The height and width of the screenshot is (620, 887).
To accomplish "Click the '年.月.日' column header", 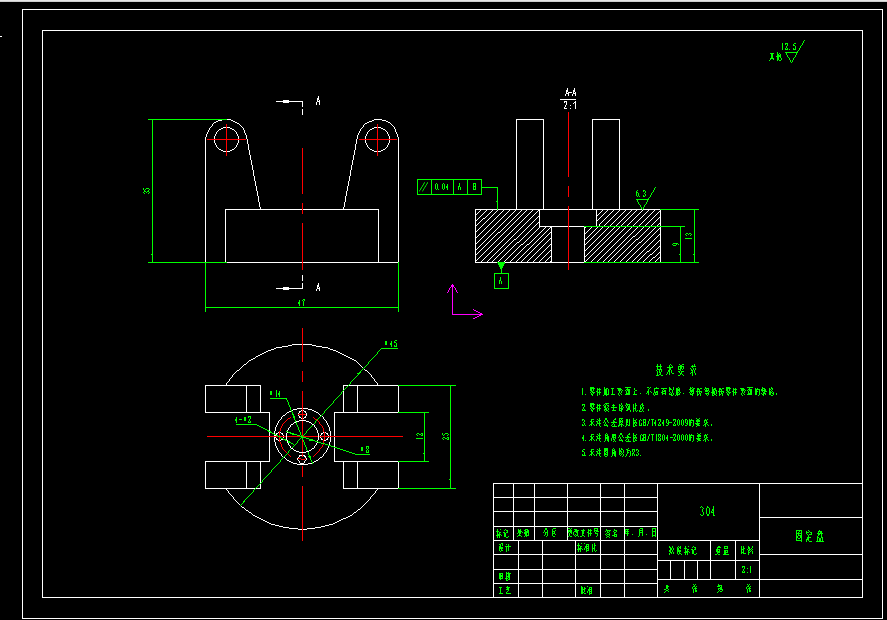I will pos(640,533).
